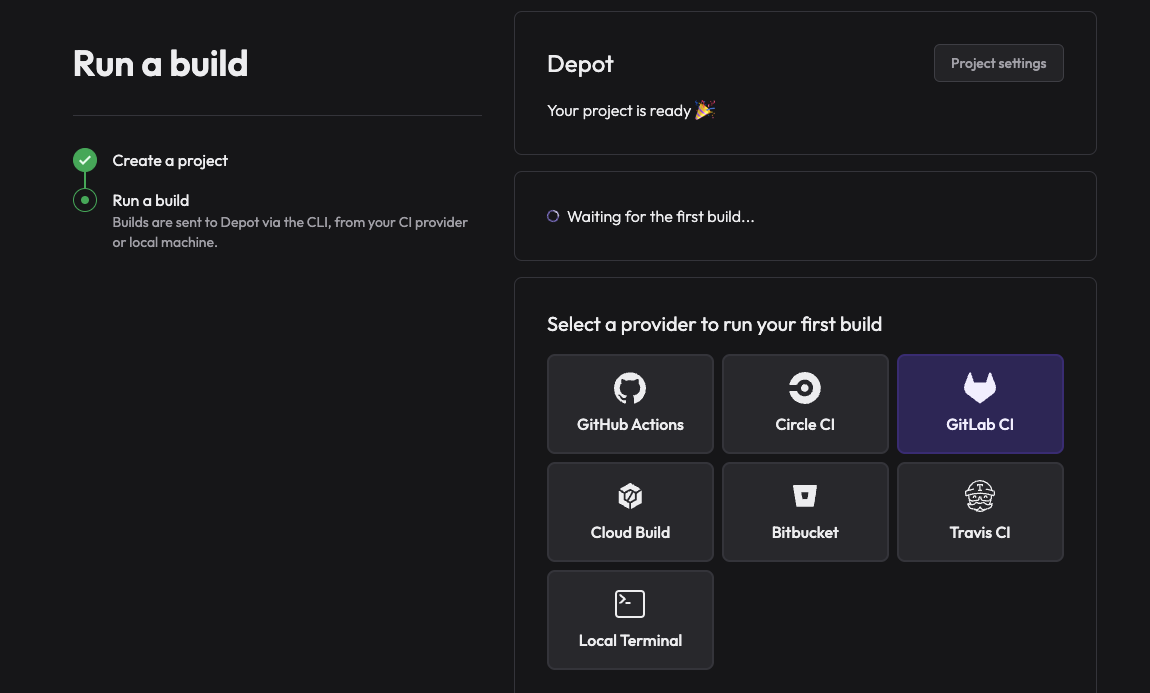This screenshot has height=693, width=1150.
Task: Open Project settings
Action: pyautogui.click(x=998, y=63)
